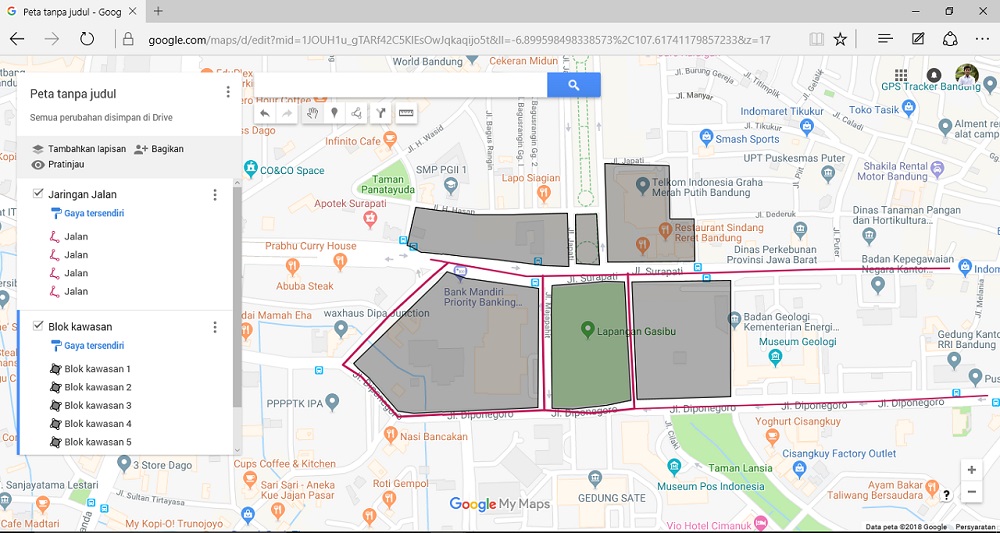Click Pratinjau eye preview option
This screenshot has height=533, width=1000.
click(x=59, y=164)
